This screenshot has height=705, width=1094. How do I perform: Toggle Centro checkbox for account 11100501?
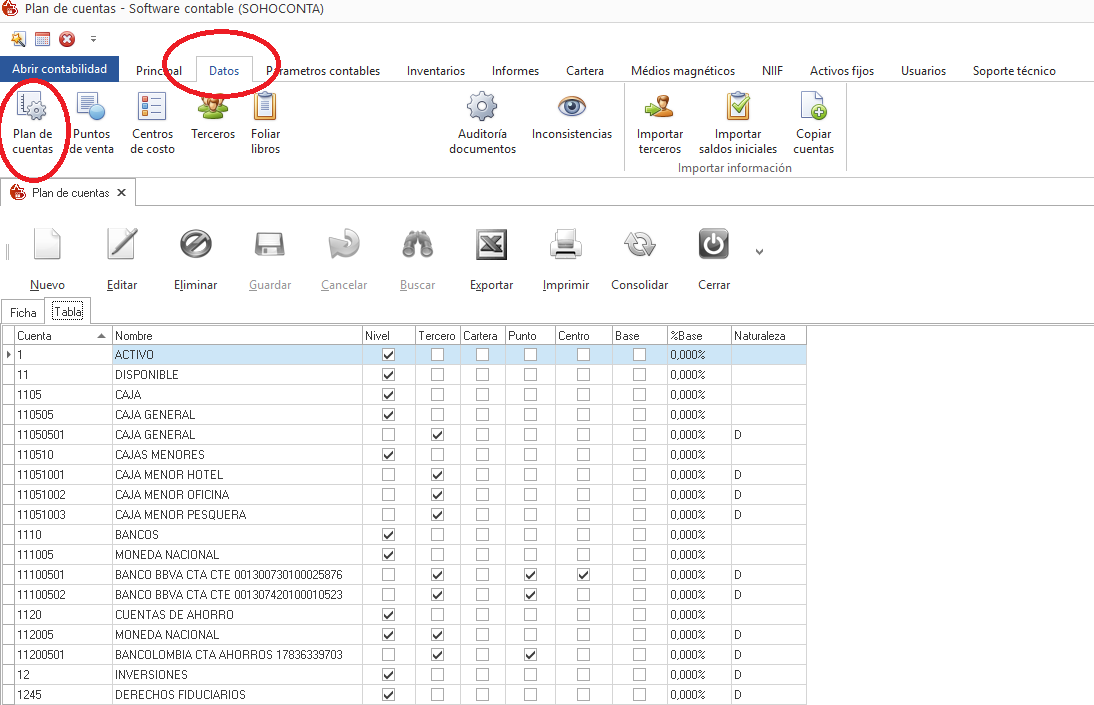[x=583, y=575]
